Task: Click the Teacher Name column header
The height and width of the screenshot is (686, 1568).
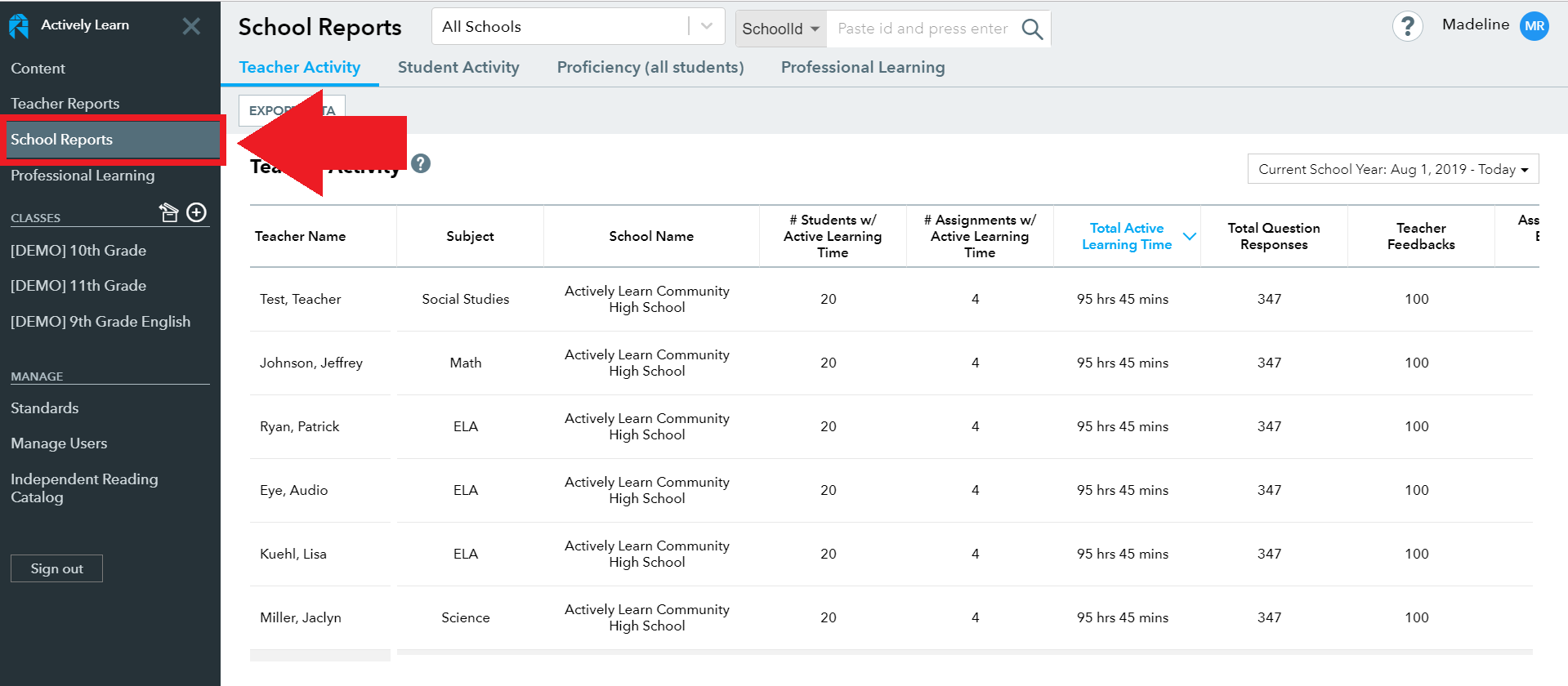Action: [301, 236]
